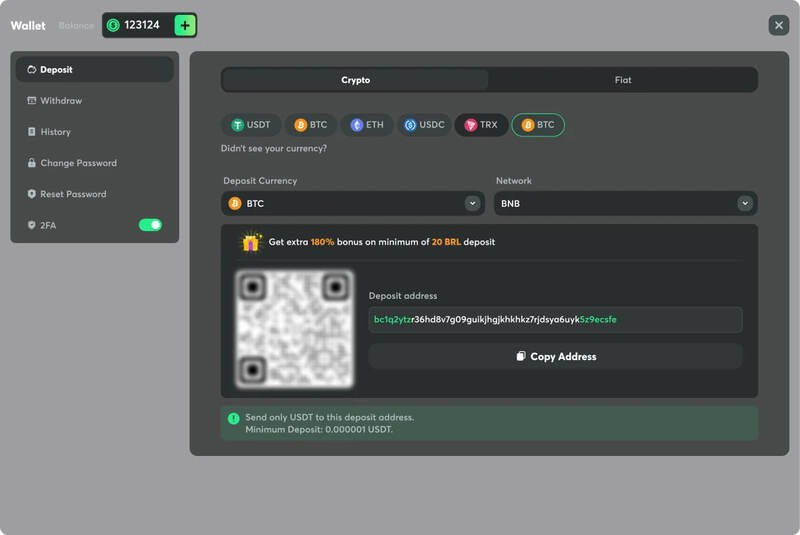The width and height of the screenshot is (800, 535).
Task: Select the ETH currency chip
Action: pos(366,125)
